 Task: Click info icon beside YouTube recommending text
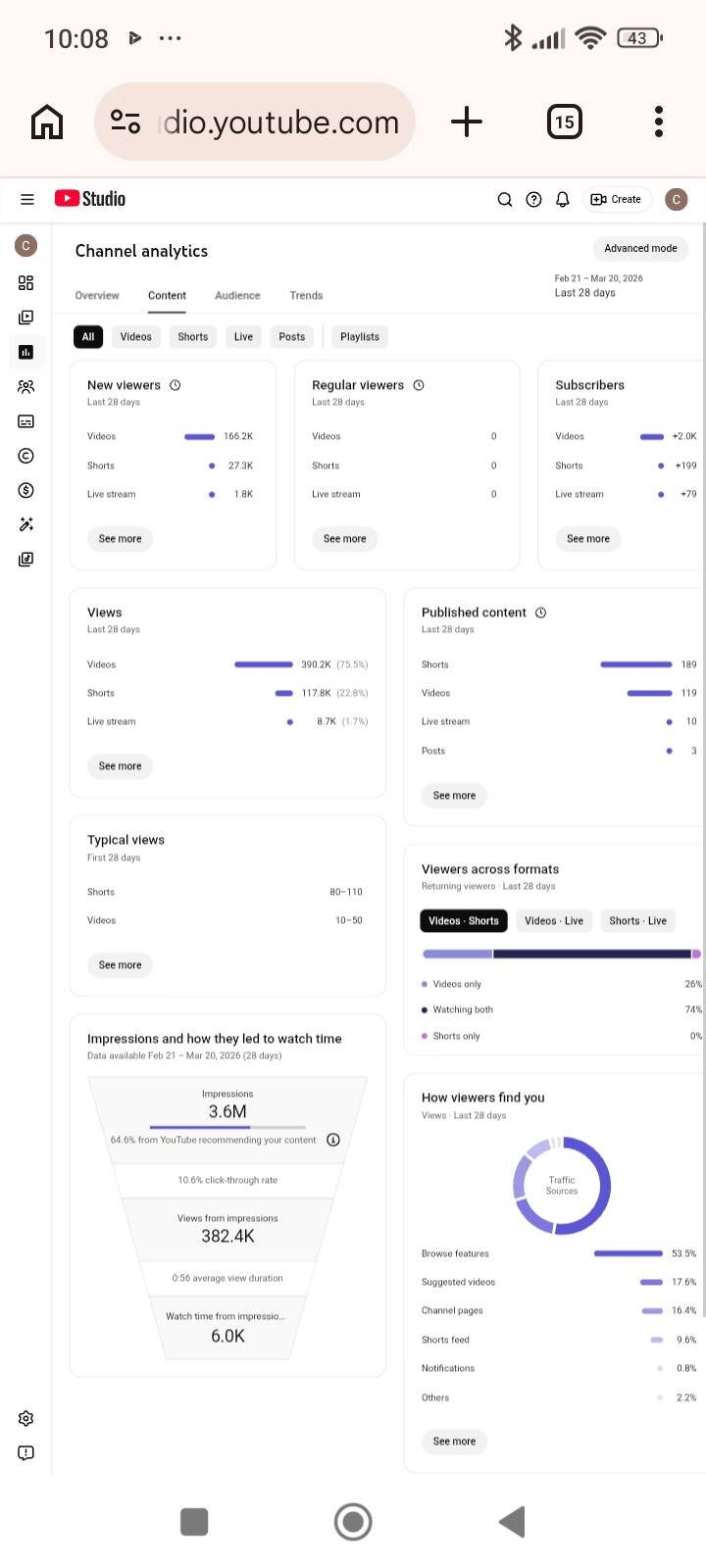pyautogui.click(x=333, y=1140)
